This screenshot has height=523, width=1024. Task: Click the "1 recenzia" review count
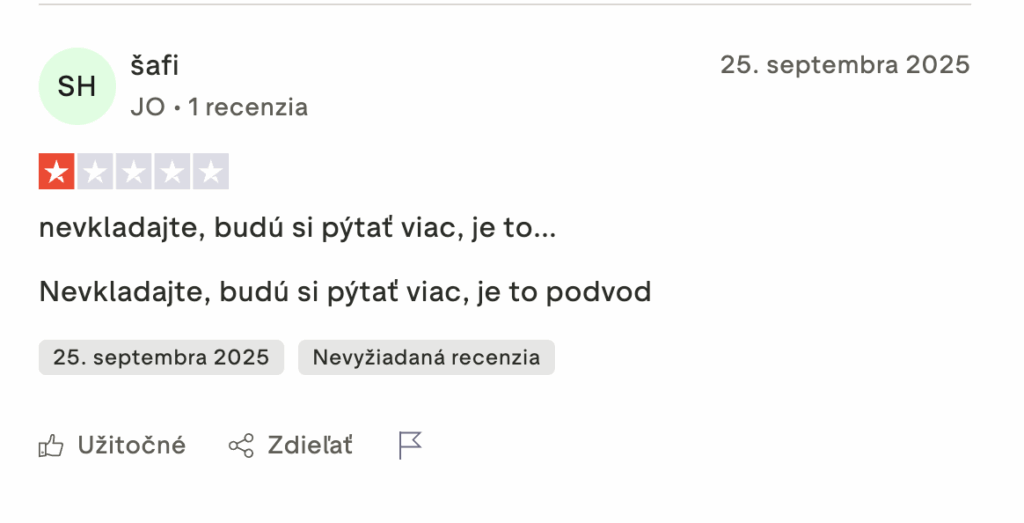(x=248, y=107)
